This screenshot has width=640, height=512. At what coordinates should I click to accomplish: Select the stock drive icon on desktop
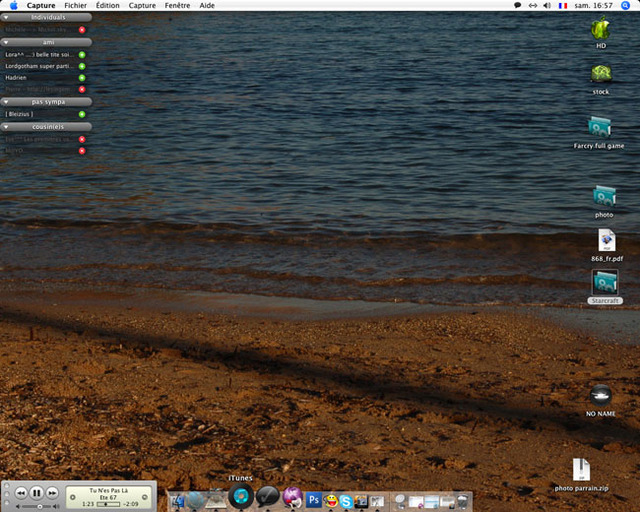[601, 74]
